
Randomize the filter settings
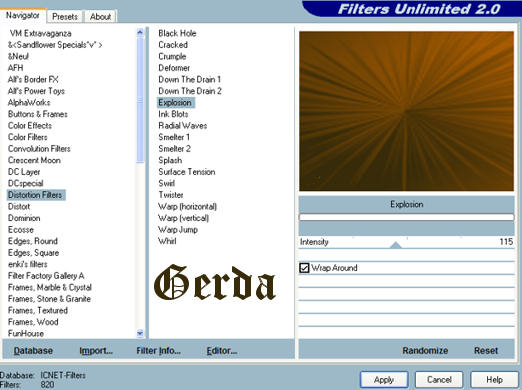coord(425,351)
